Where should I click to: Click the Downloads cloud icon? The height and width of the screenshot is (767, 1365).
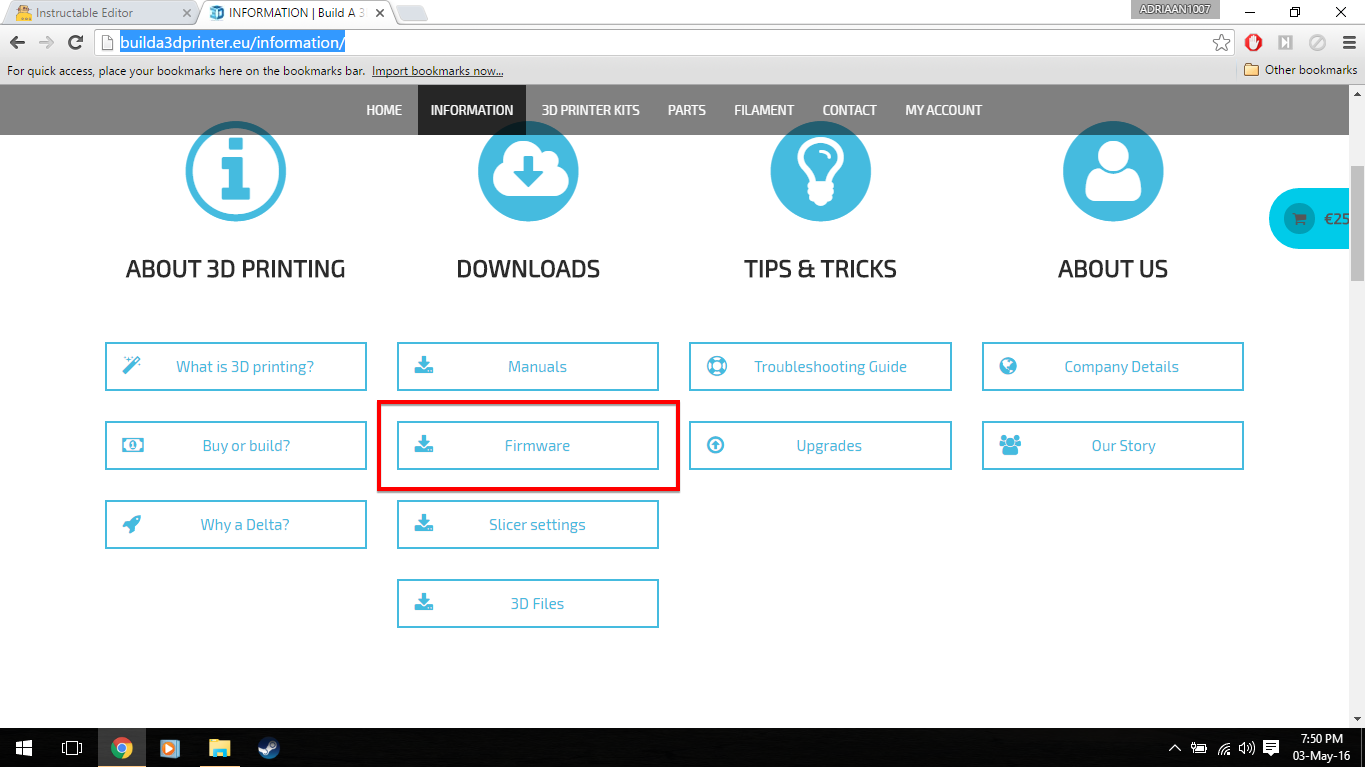coord(528,171)
